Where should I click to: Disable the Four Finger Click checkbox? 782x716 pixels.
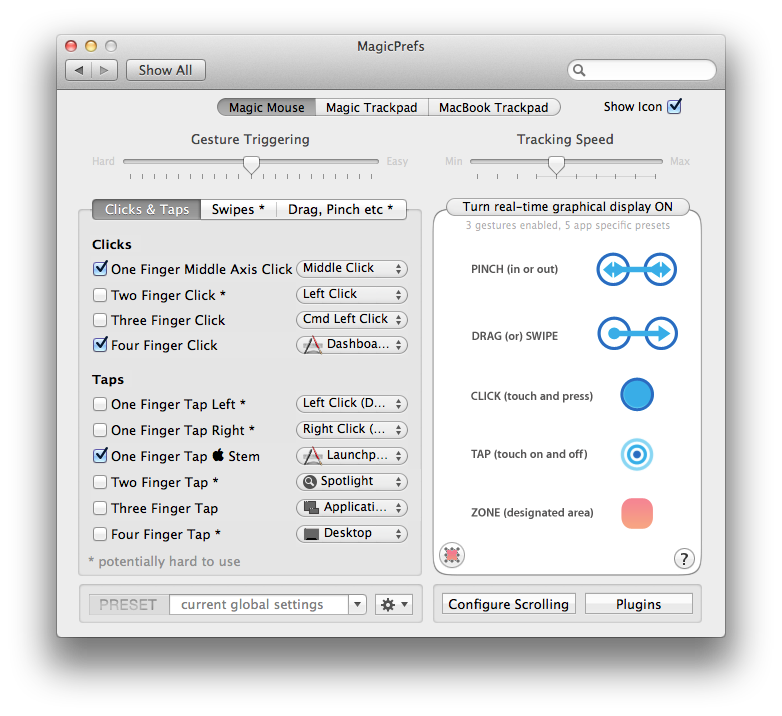(x=100, y=345)
